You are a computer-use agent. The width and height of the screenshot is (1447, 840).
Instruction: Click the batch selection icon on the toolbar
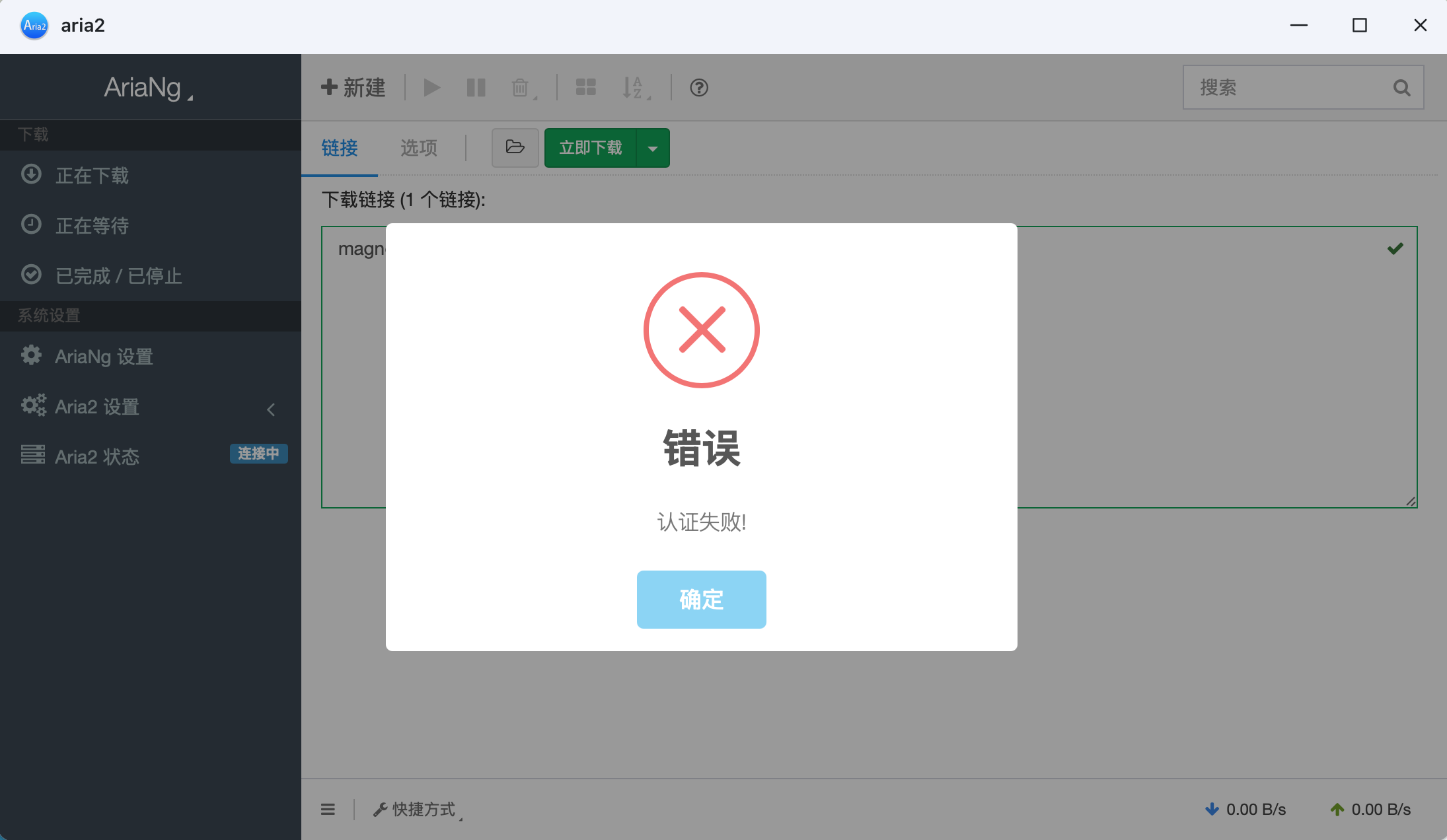tap(585, 87)
